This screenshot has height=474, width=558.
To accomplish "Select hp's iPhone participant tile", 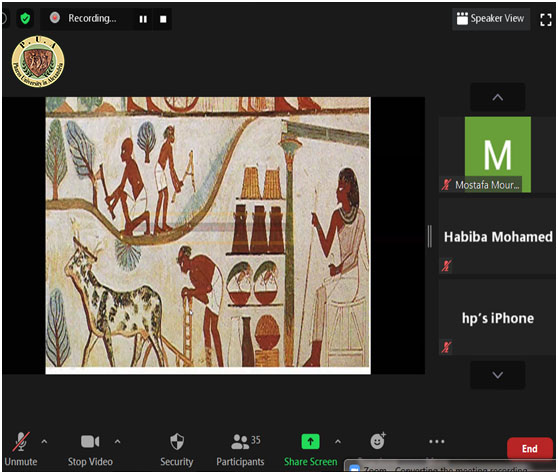I will 497,317.
